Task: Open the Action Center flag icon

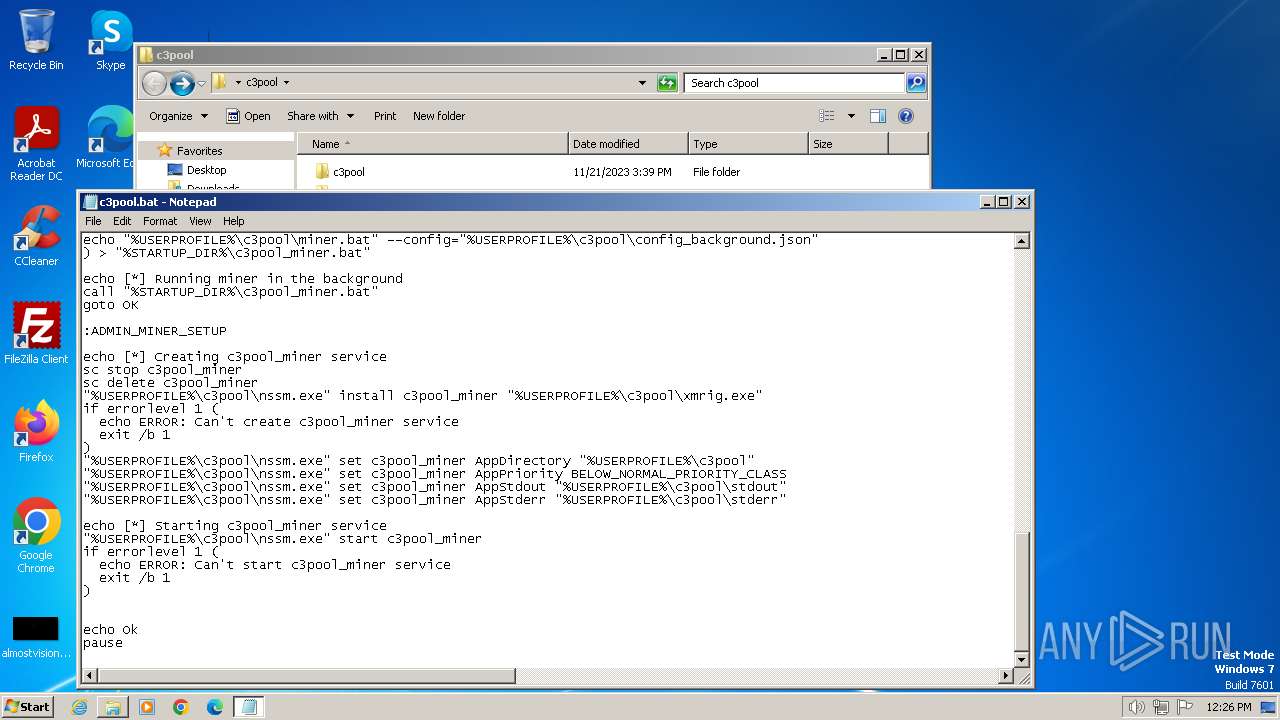Action: [1185, 707]
